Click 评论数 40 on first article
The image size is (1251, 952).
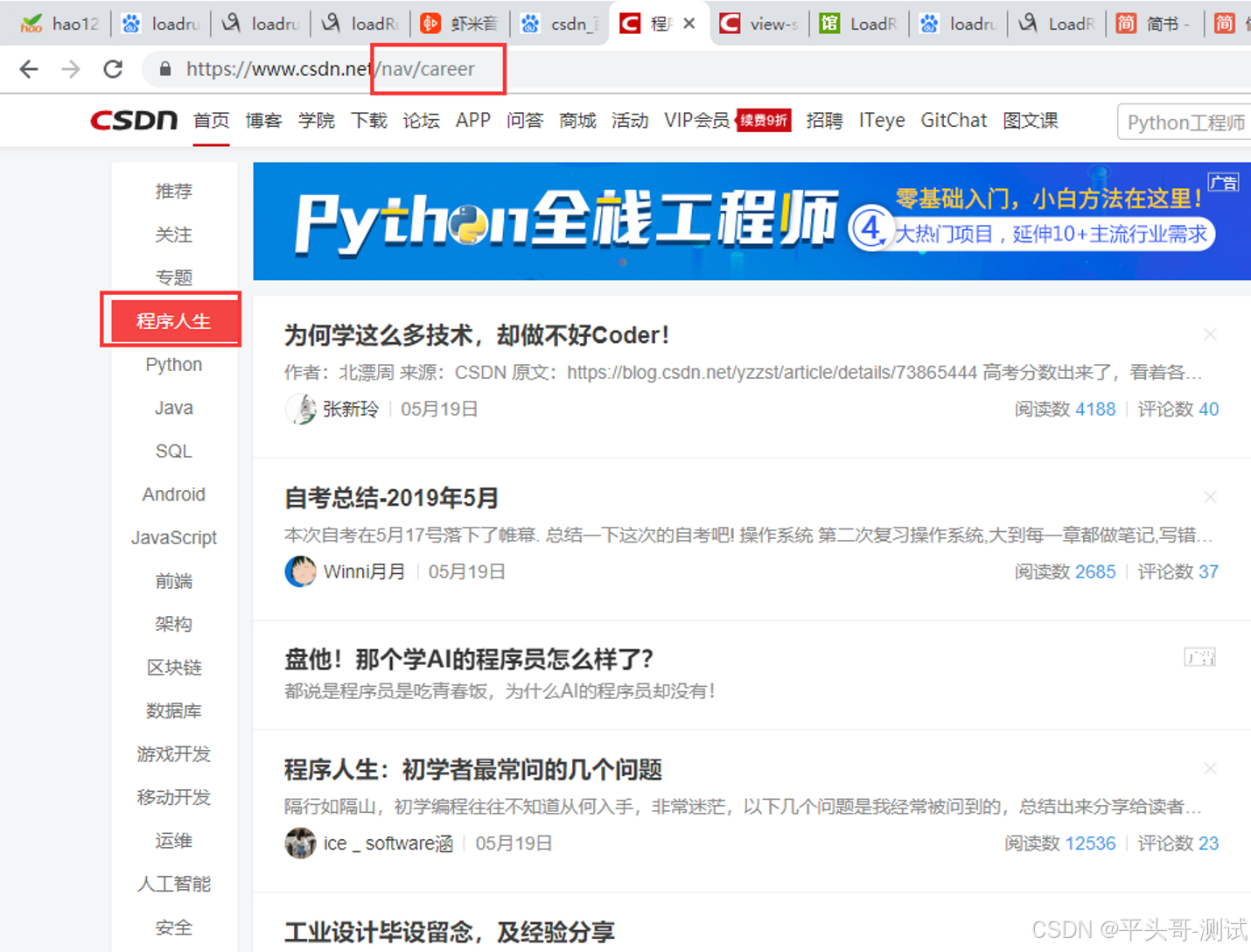coord(1178,409)
